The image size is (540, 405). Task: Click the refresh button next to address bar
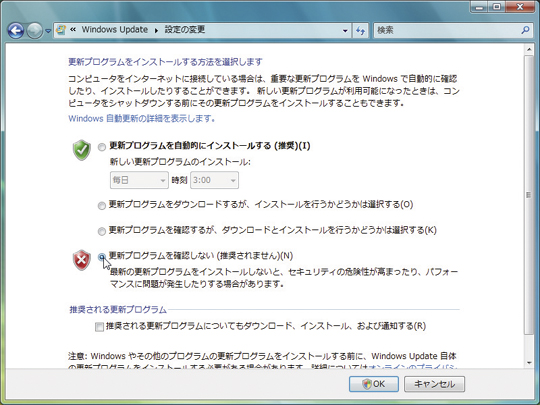pyautogui.click(x=361, y=31)
